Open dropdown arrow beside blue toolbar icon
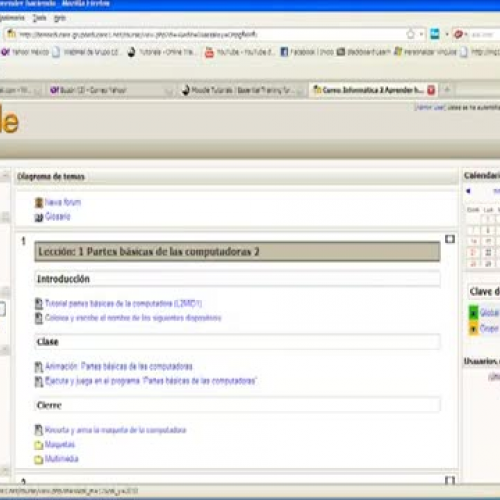The height and width of the screenshot is (500, 500). tap(447, 34)
